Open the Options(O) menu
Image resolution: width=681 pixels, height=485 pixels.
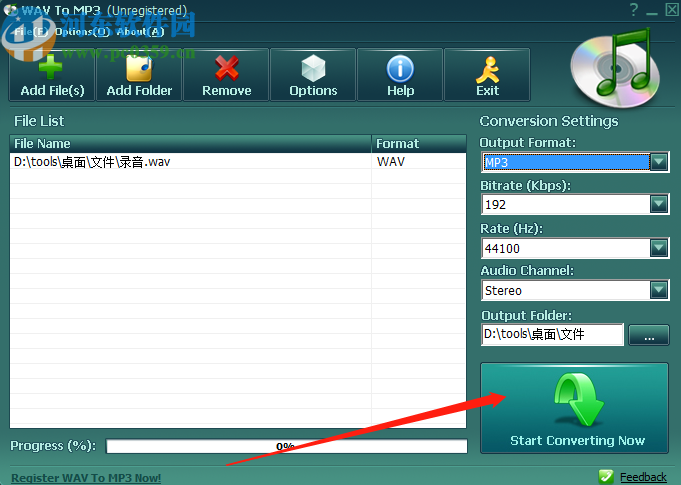[x=82, y=32]
